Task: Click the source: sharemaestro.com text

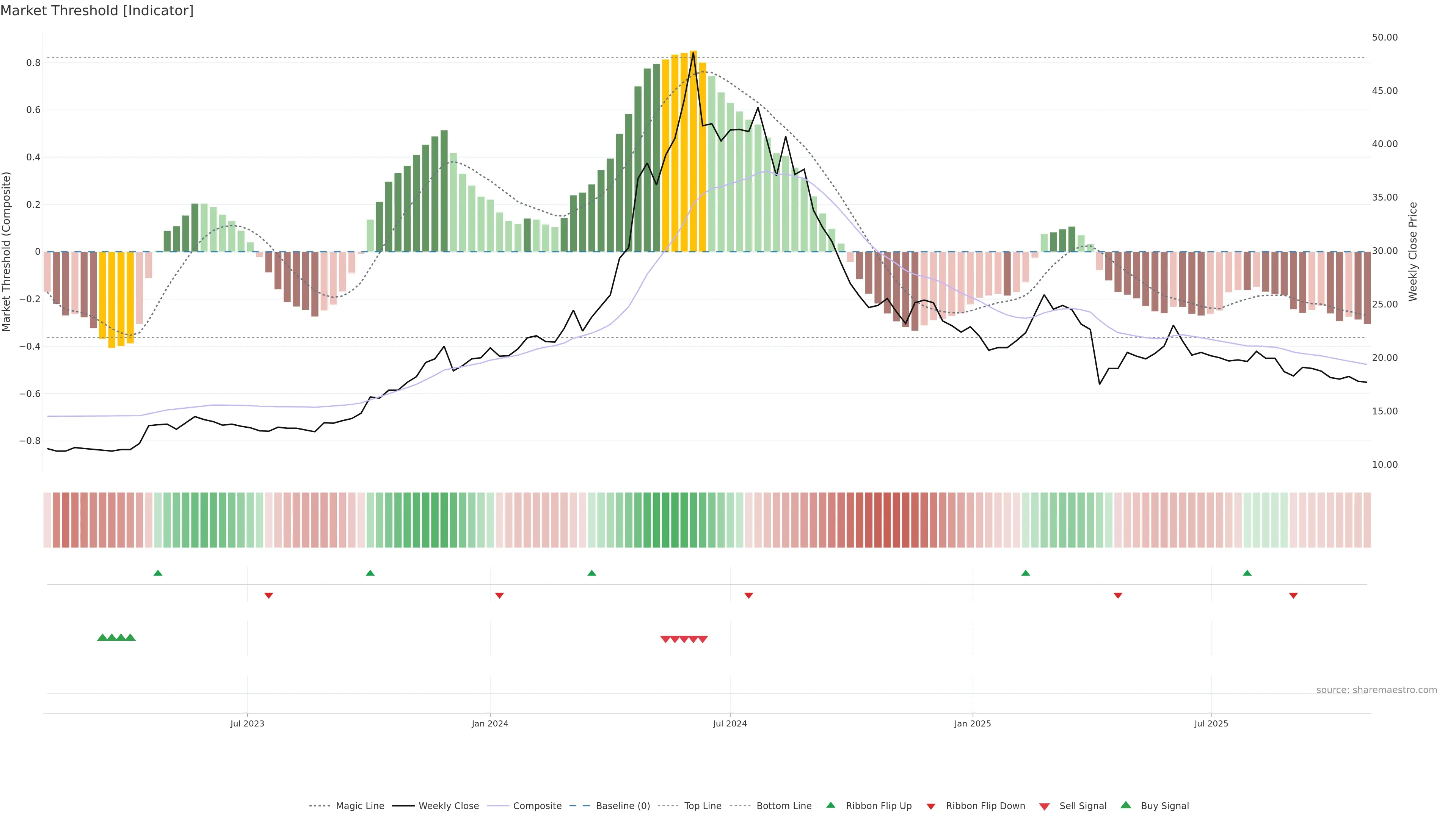Action: (x=1376, y=690)
